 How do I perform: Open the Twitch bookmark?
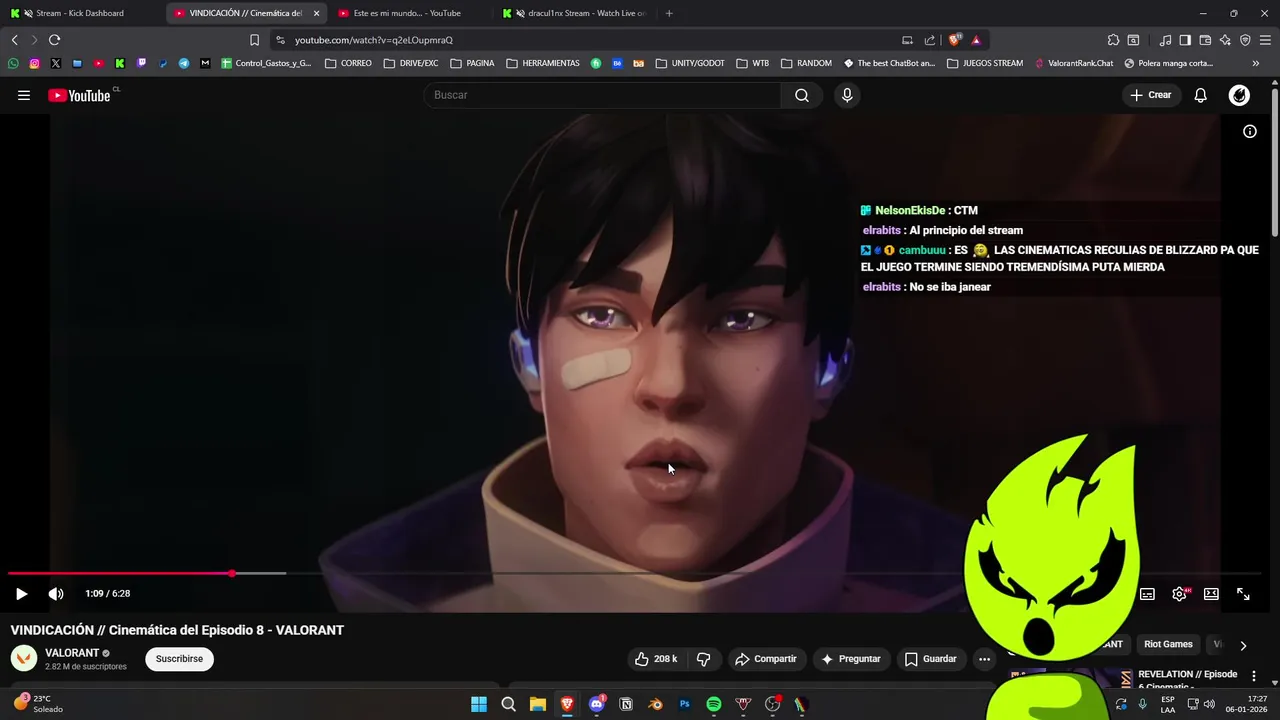(141, 63)
